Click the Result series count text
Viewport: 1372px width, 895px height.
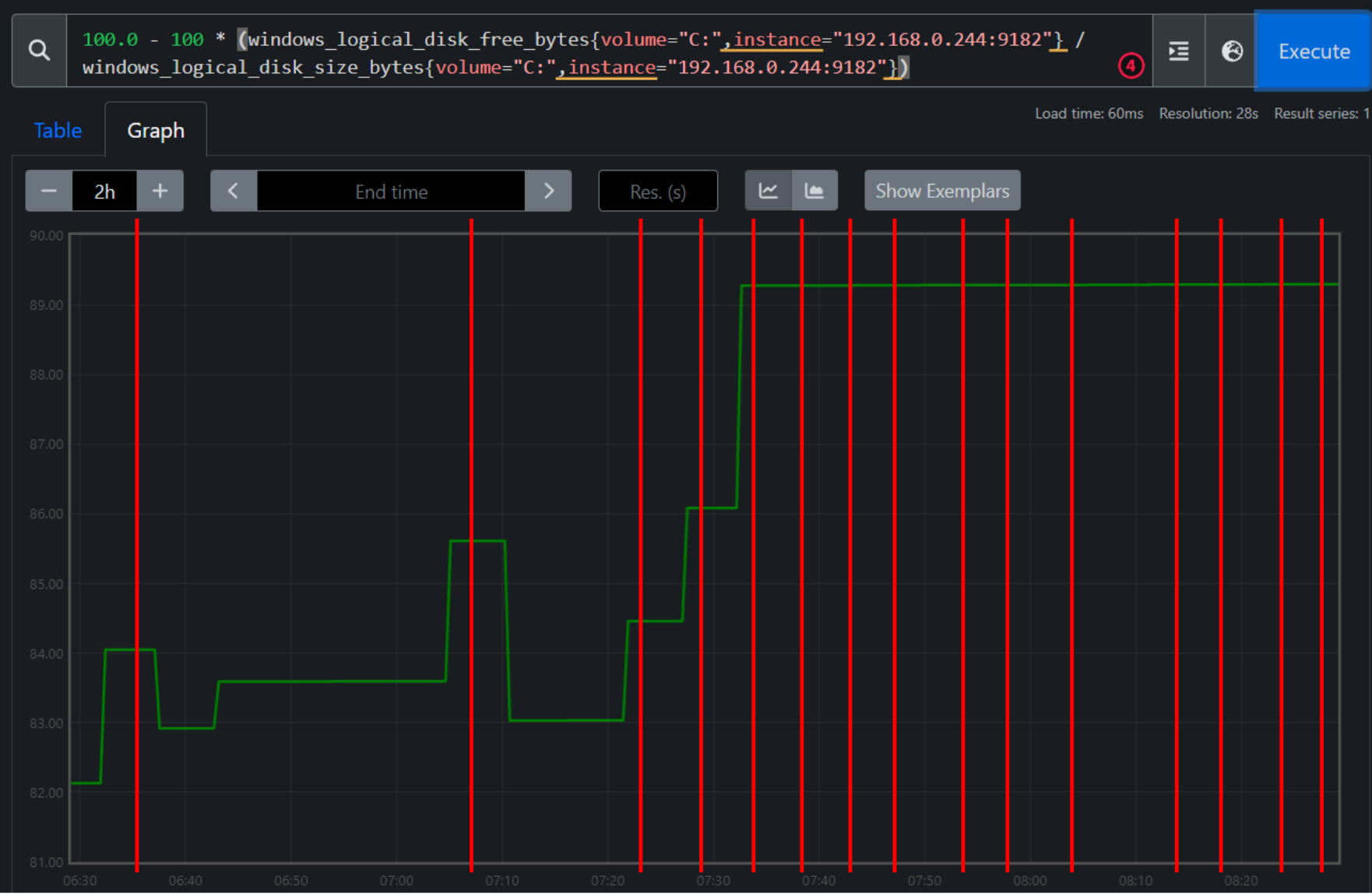(x=1321, y=114)
